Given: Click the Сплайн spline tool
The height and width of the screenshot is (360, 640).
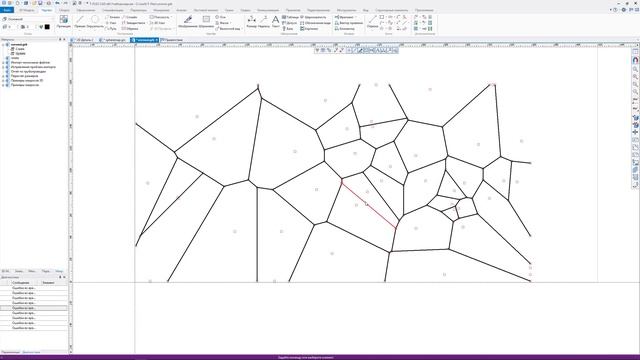Looking at the screenshot, I should coord(129,17).
